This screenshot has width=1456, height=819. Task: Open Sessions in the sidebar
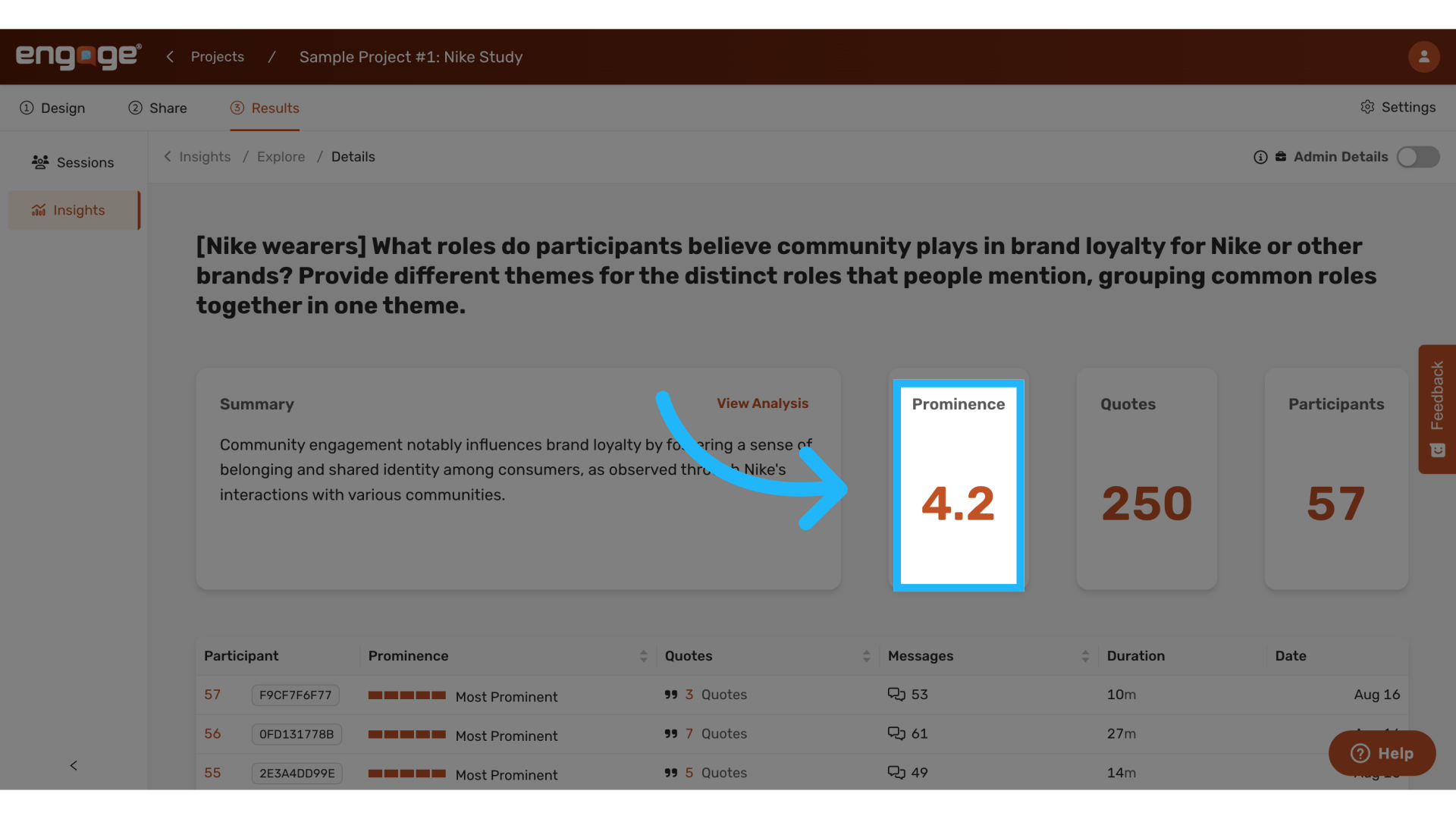click(74, 162)
